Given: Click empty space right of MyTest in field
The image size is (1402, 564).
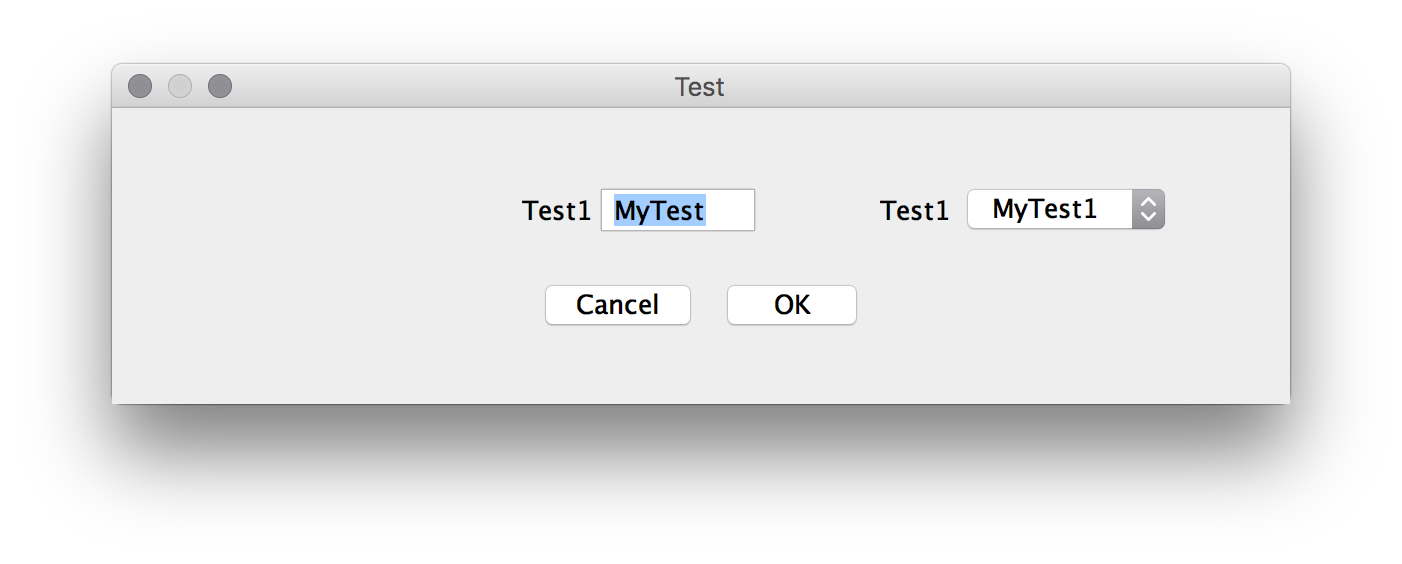Looking at the screenshot, I should [x=730, y=210].
